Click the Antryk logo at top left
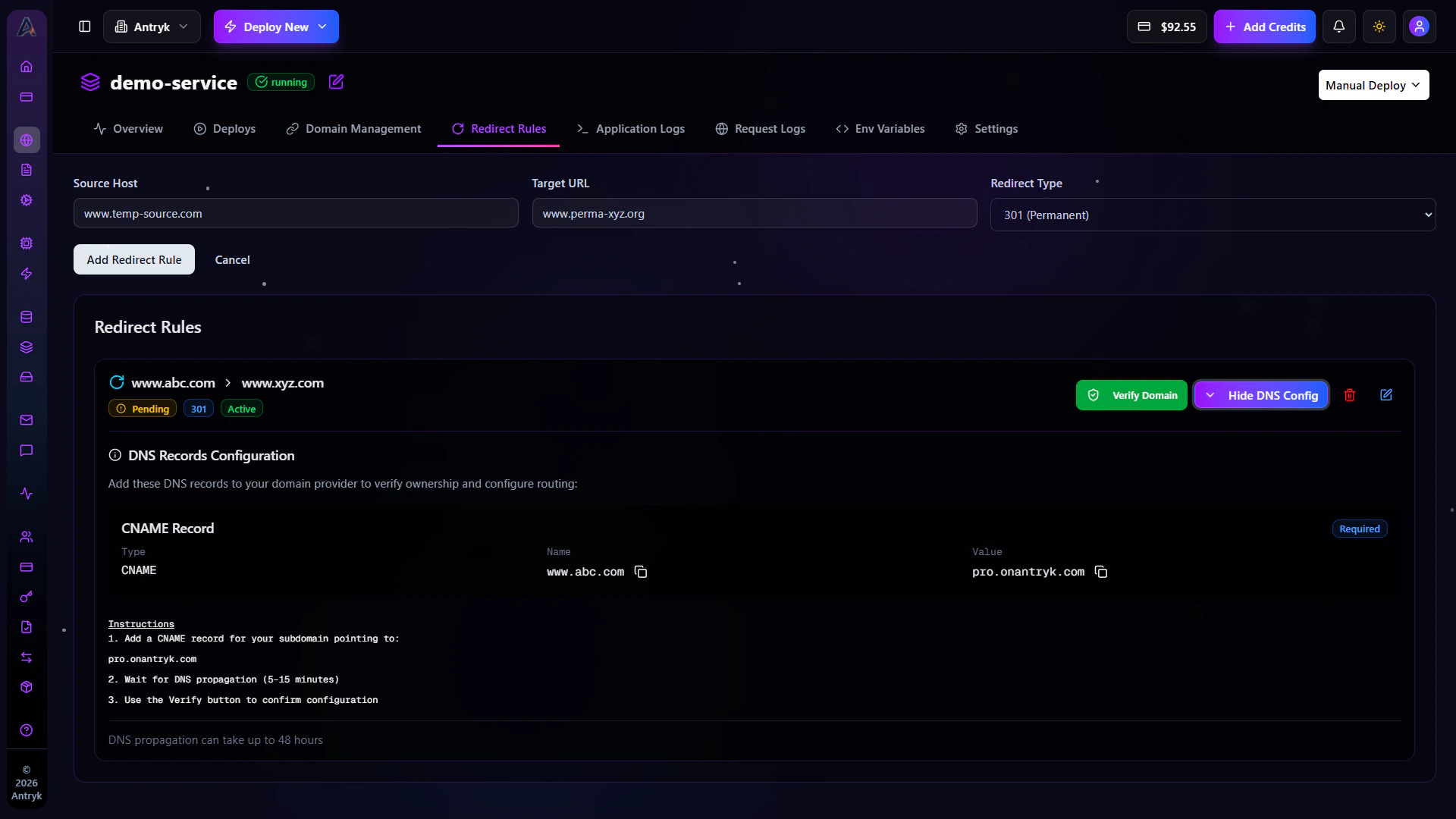The height and width of the screenshot is (819, 1456). [x=27, y=27]
